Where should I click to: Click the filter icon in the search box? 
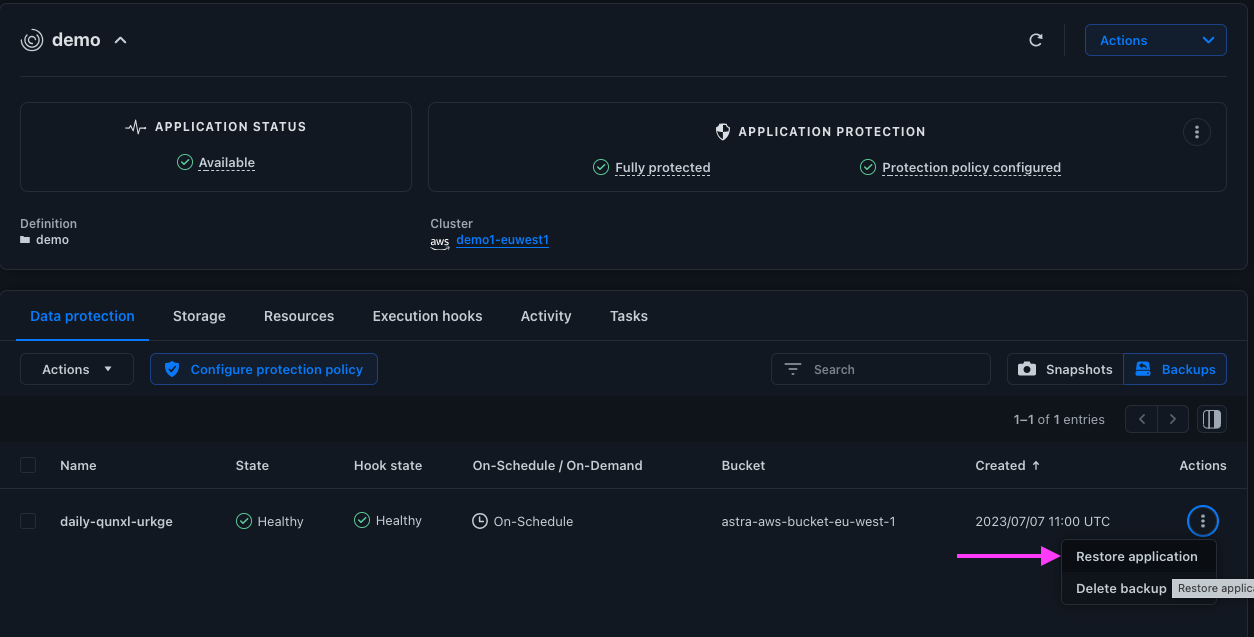pos(793,369)
